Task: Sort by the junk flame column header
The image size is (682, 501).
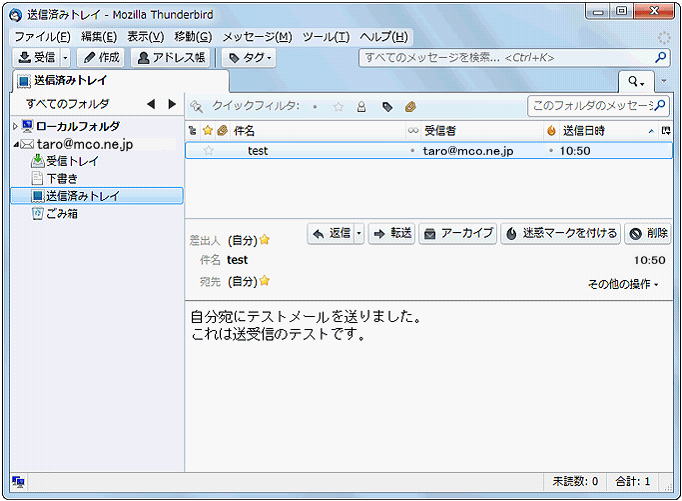Action: 551,130
